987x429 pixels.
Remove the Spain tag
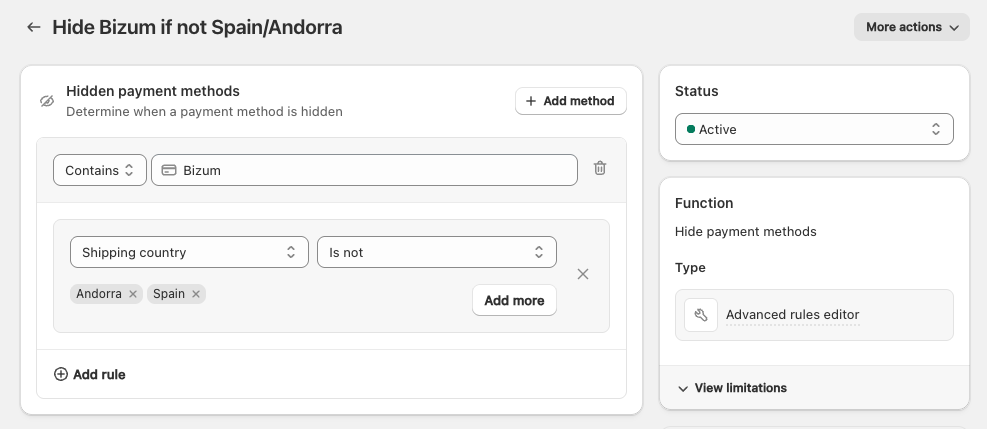196,294
